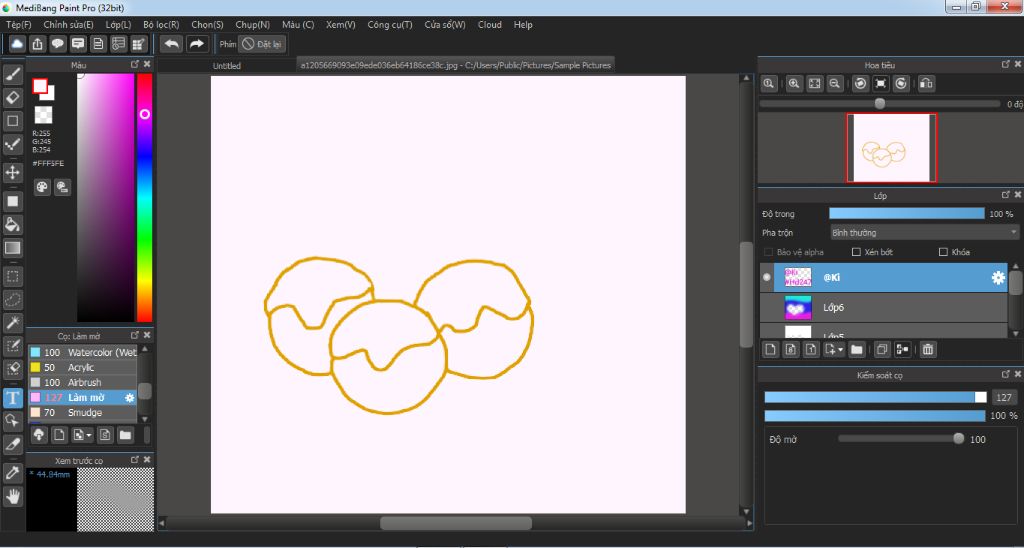
Task: Open the Chỉnh sửa(E) menu
Action: (69, 25)
